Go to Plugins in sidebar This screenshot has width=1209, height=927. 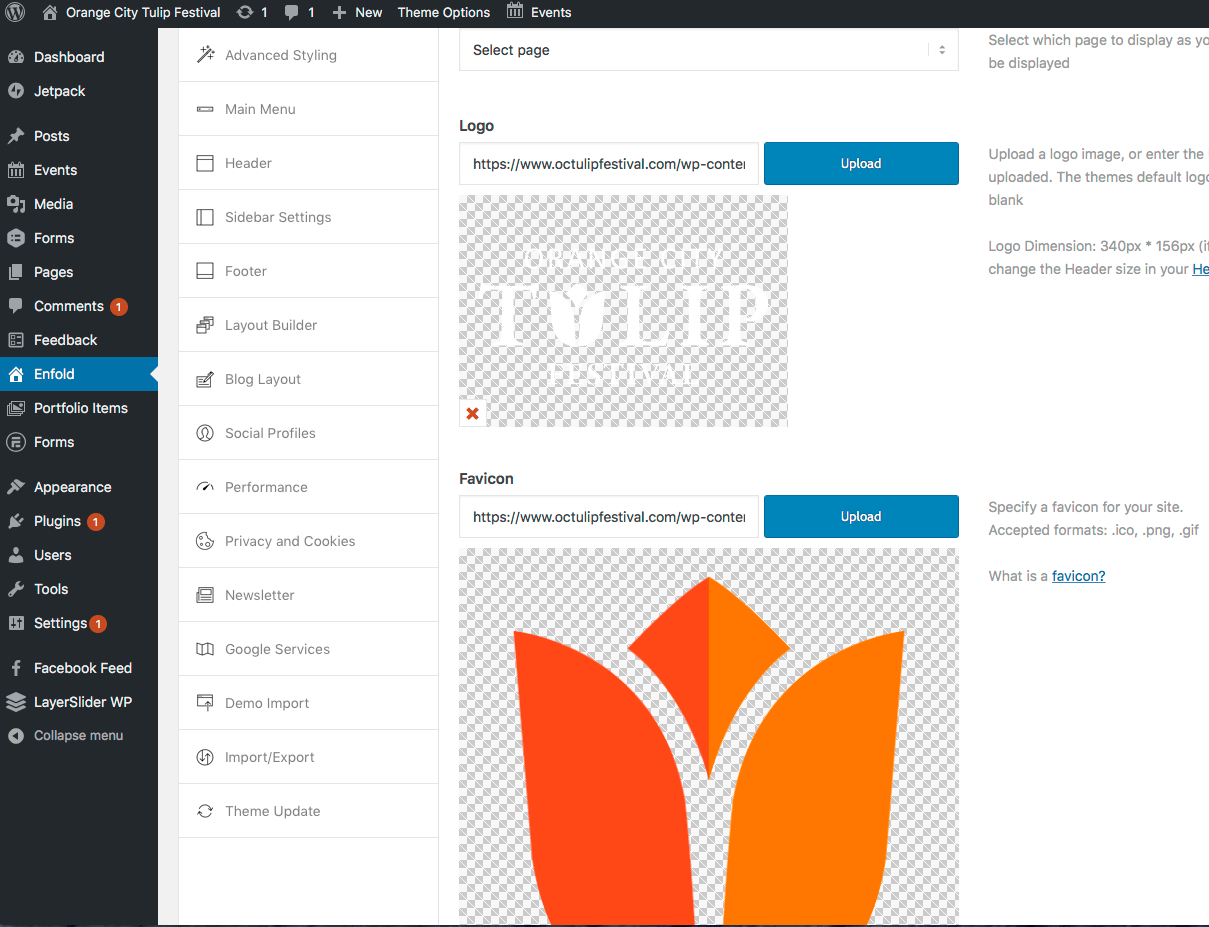pyautogui.click(x=57, y=521)
